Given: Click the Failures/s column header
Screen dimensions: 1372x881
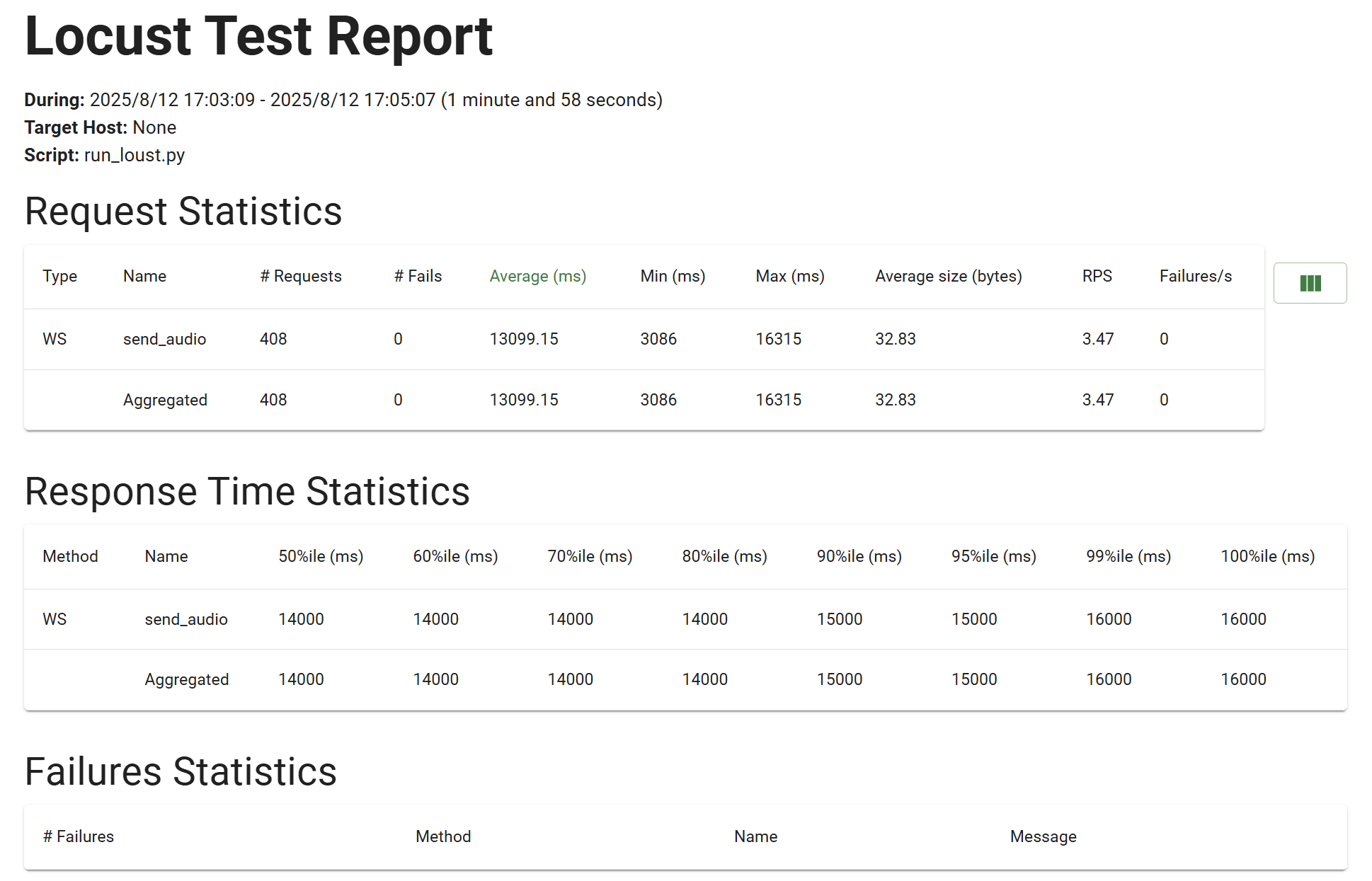Looking at the screenshot, I should [x=1195, y=276].
